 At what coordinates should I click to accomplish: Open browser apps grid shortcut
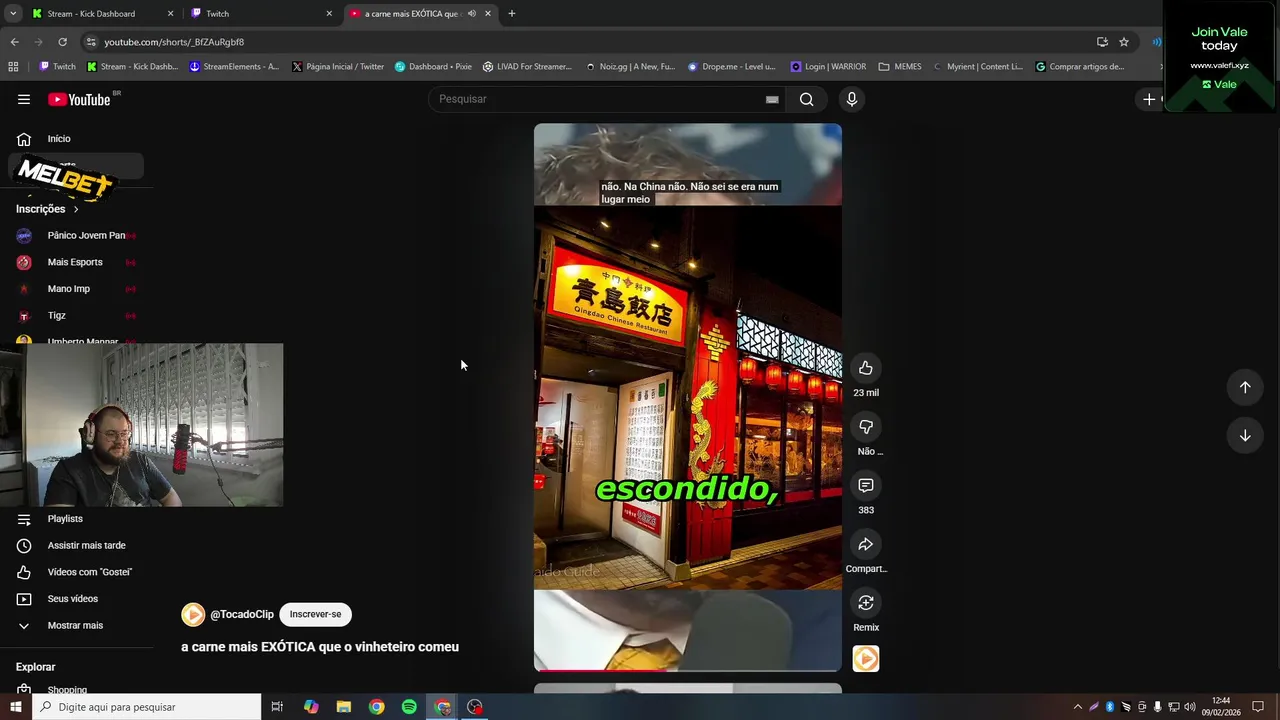click(x=13, y=67)
